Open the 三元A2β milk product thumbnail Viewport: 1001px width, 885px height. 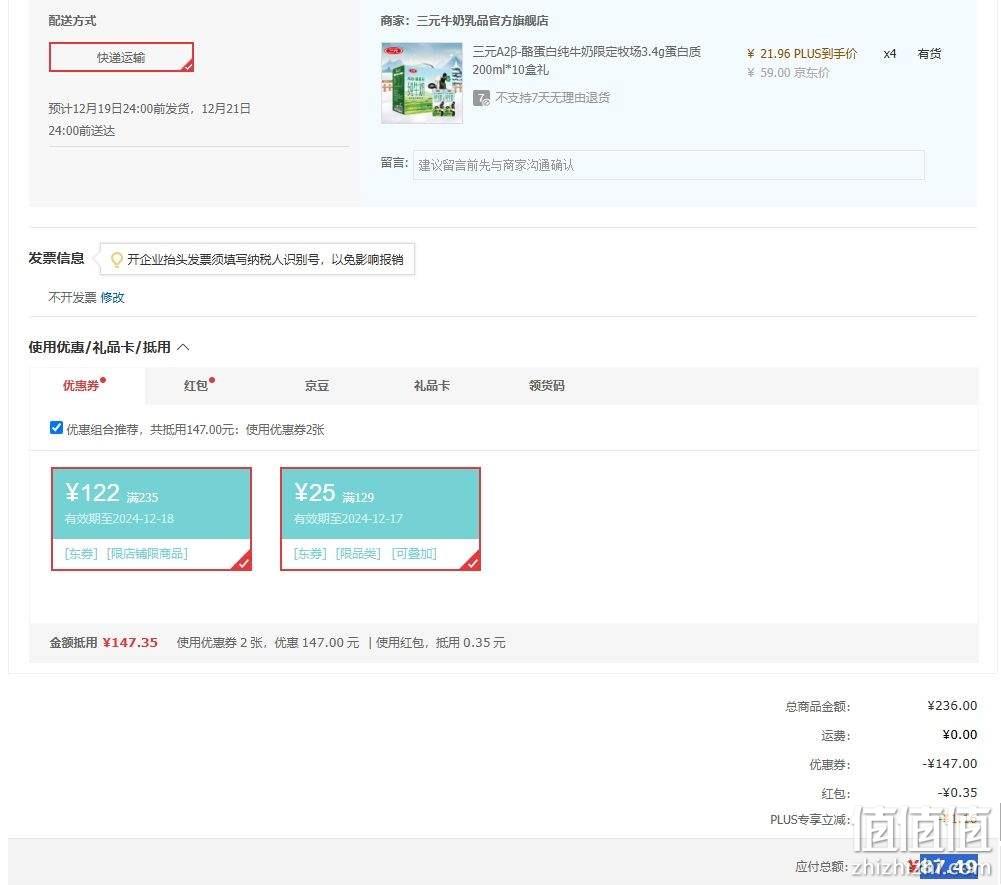(421, 83)
